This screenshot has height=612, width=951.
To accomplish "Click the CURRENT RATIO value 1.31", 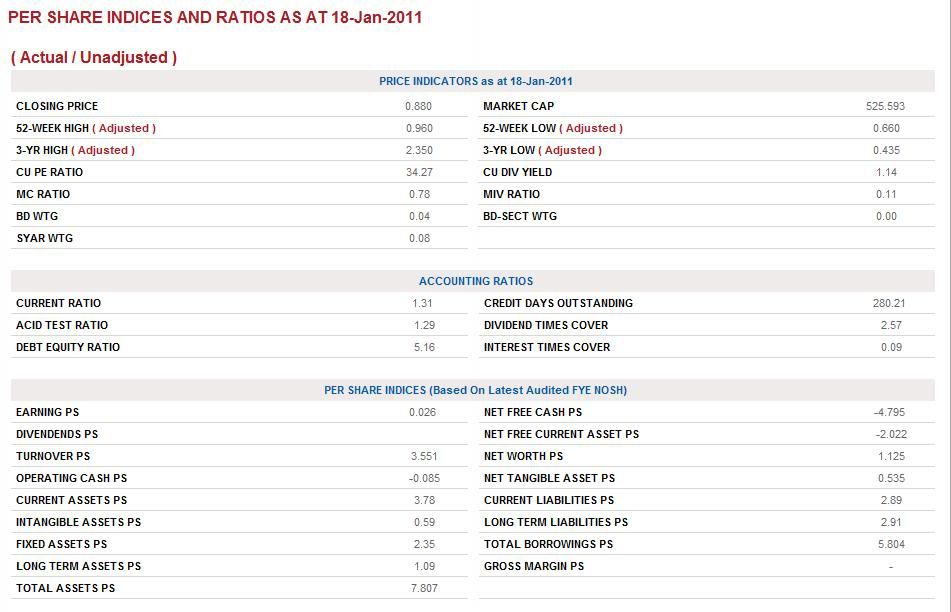I will (x=424, y=303).
